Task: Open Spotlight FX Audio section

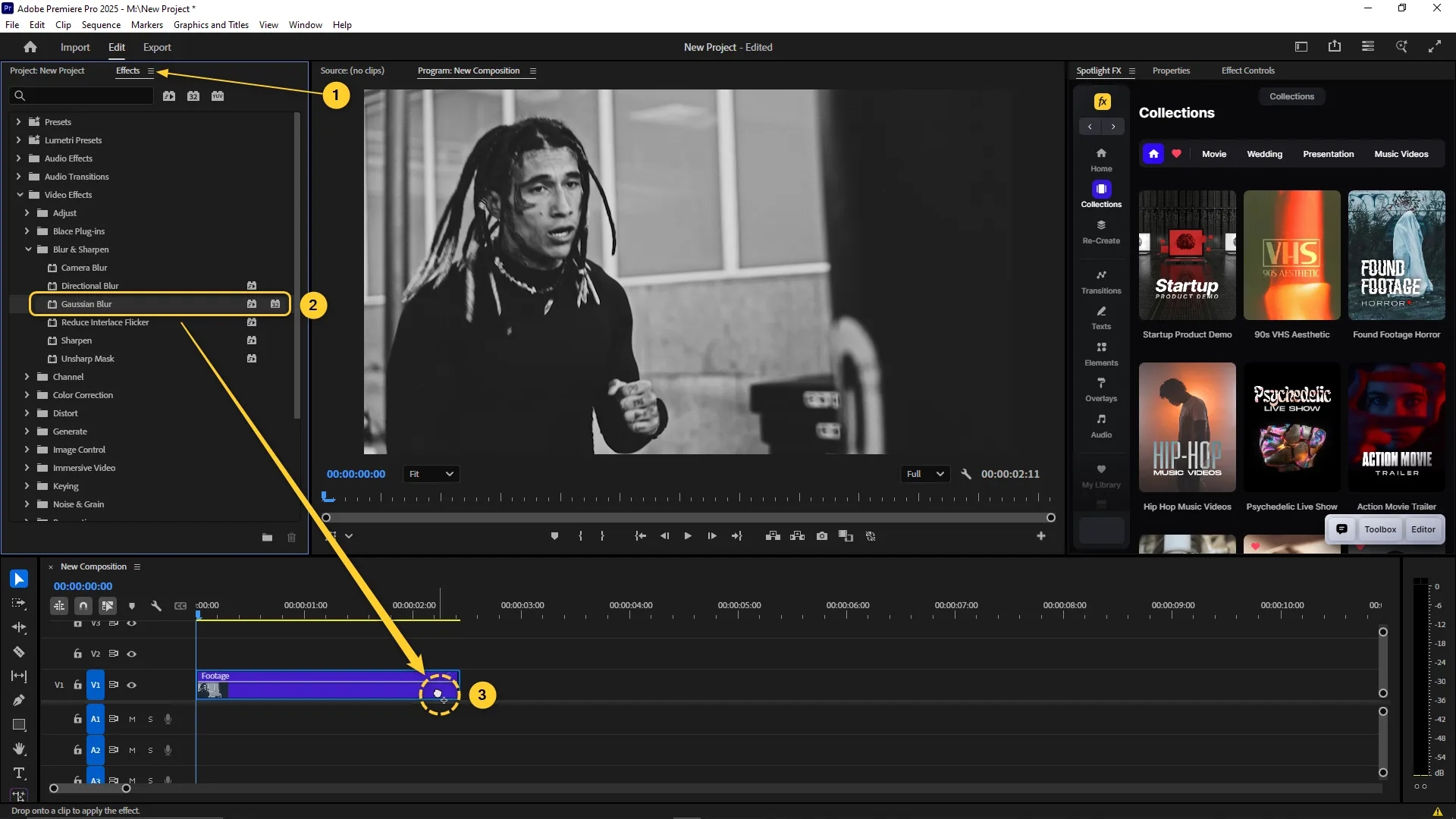Action: tap(1101, 426)
